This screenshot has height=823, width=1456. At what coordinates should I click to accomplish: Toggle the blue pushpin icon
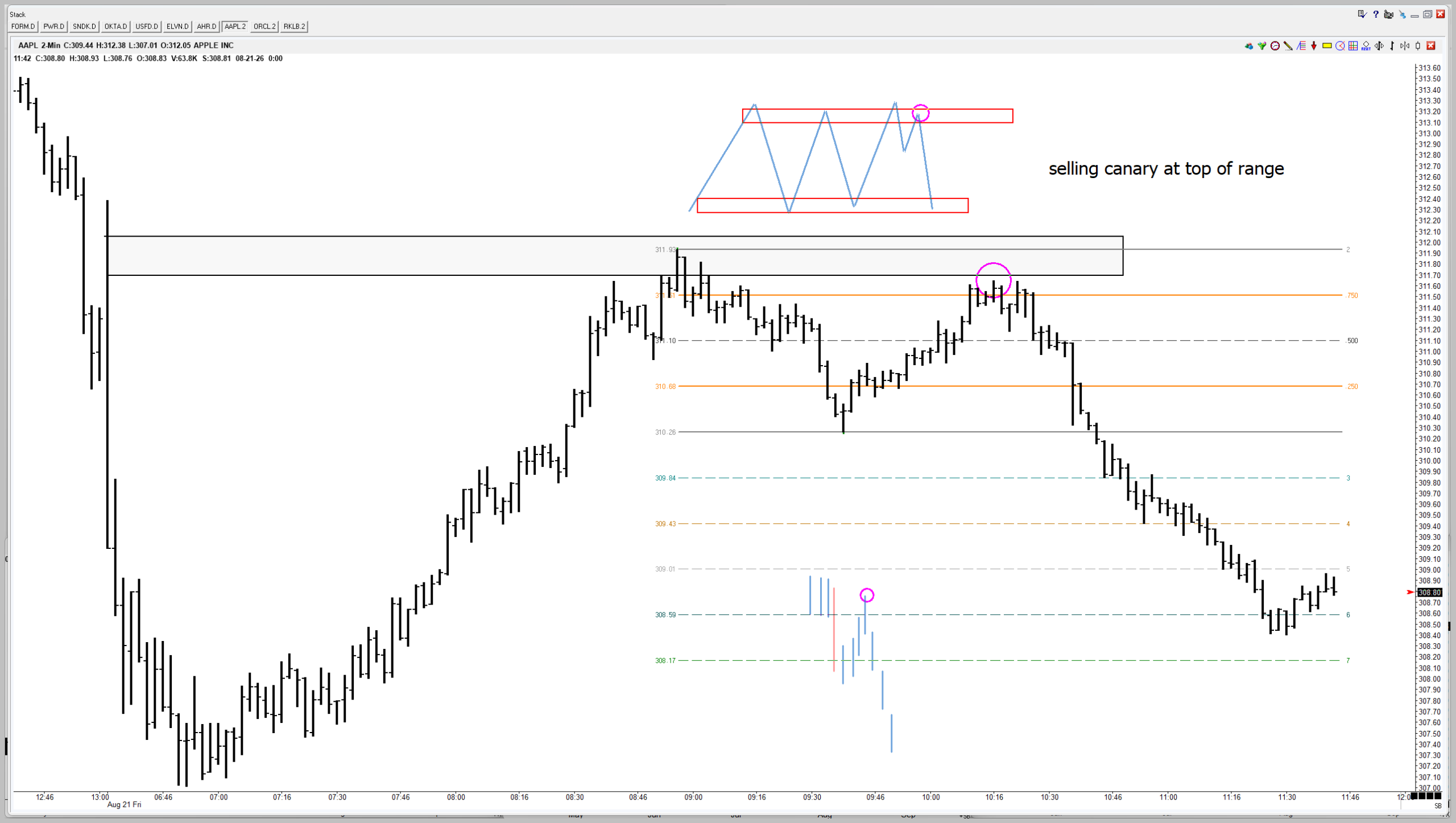click(x=1402, y=14)
